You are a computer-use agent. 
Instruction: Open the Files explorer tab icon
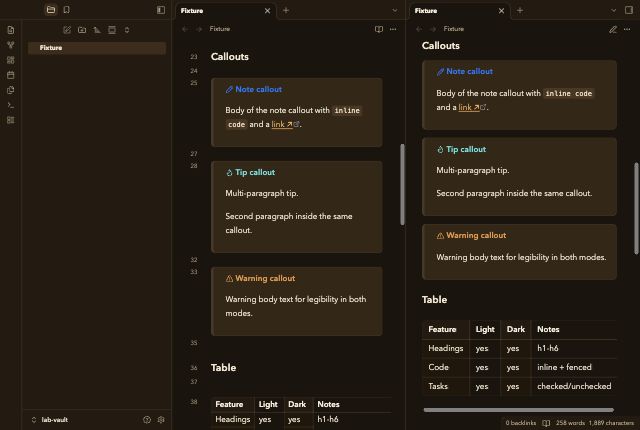coord(51,10)
